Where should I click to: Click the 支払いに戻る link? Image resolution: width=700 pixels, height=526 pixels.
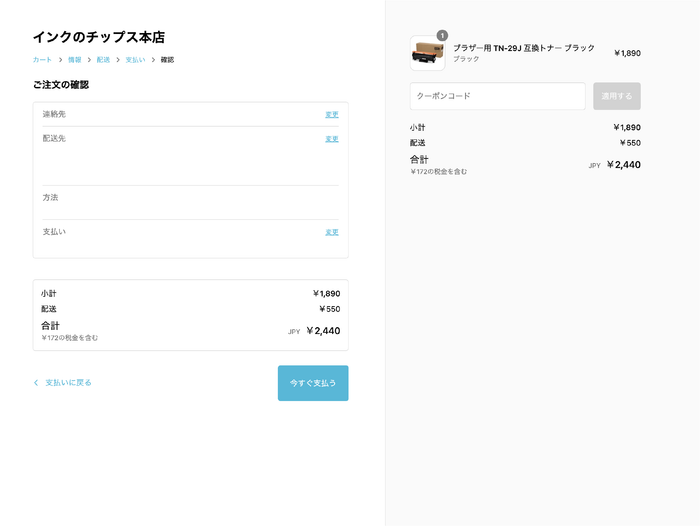tap(68, 383)
